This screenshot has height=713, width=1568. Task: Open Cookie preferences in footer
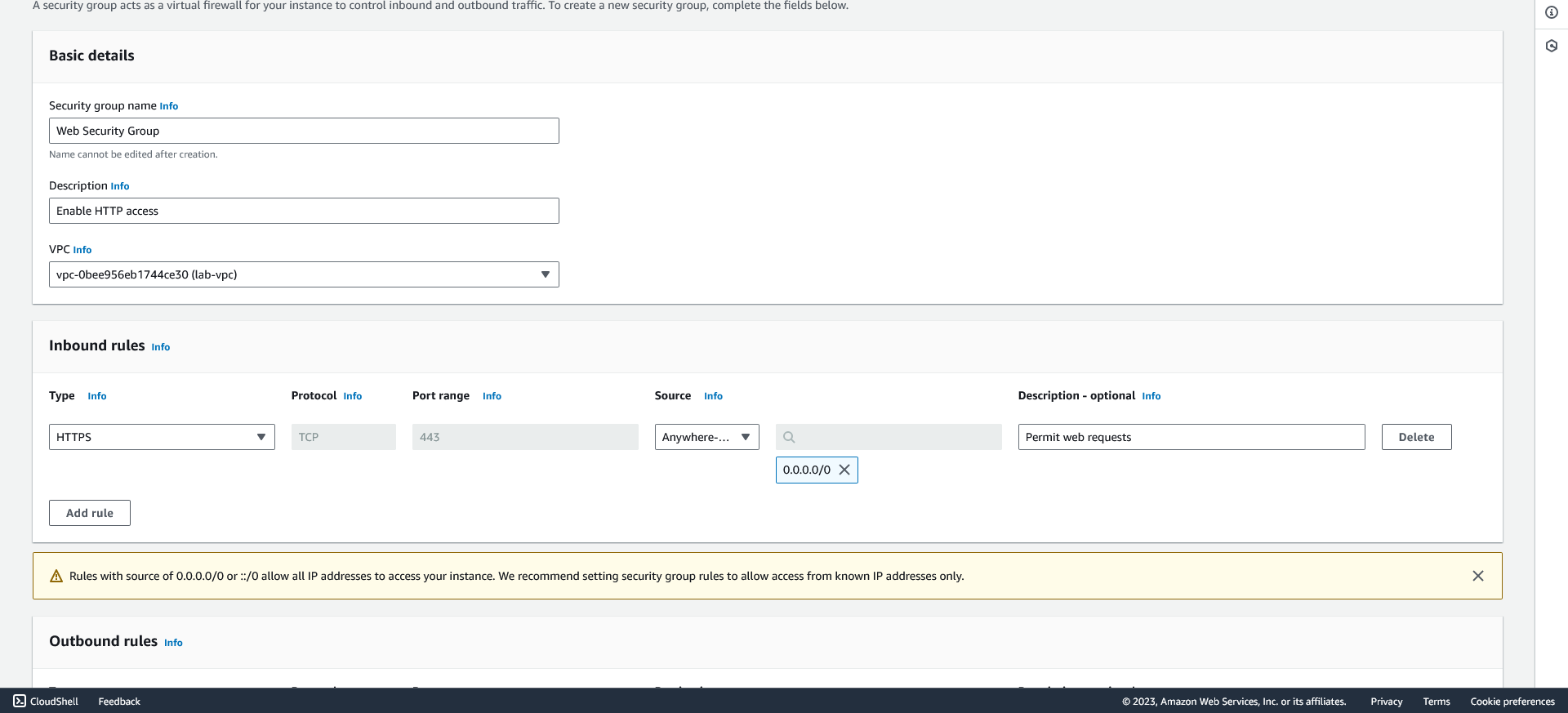click(x=1512, y=702)
